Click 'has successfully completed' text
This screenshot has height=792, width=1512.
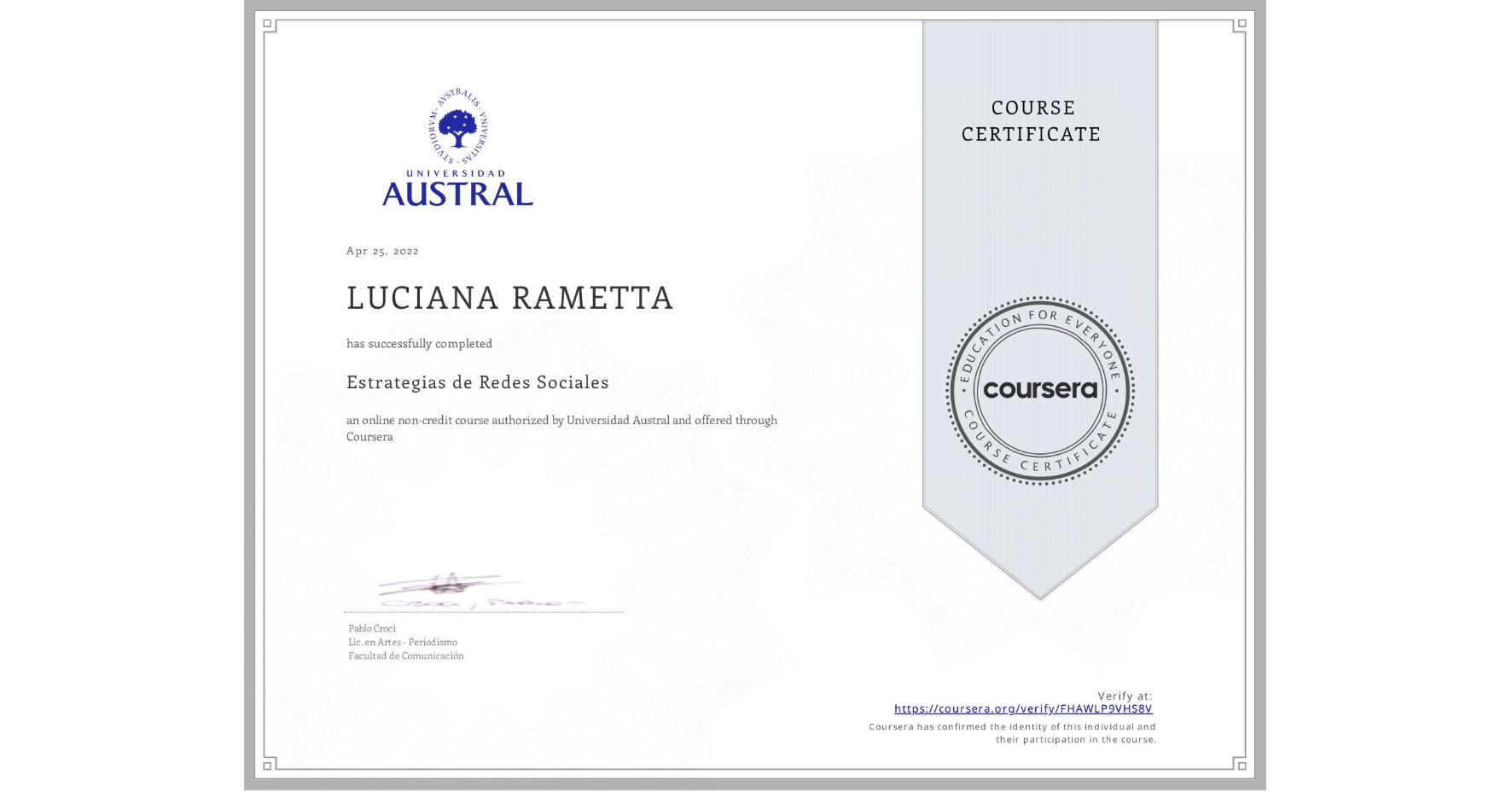[x=419, y=344]
